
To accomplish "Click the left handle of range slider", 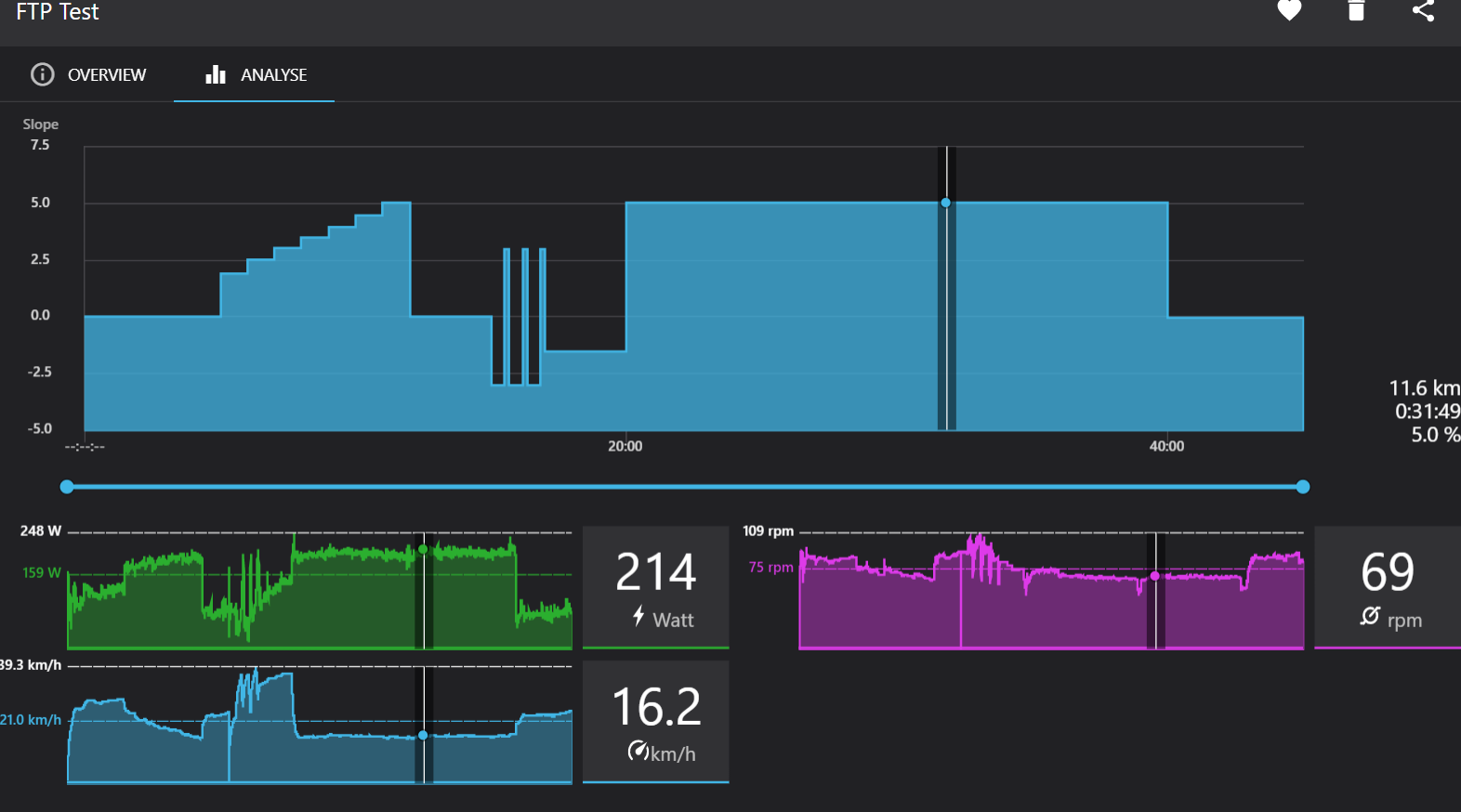I will click(67, 487).
